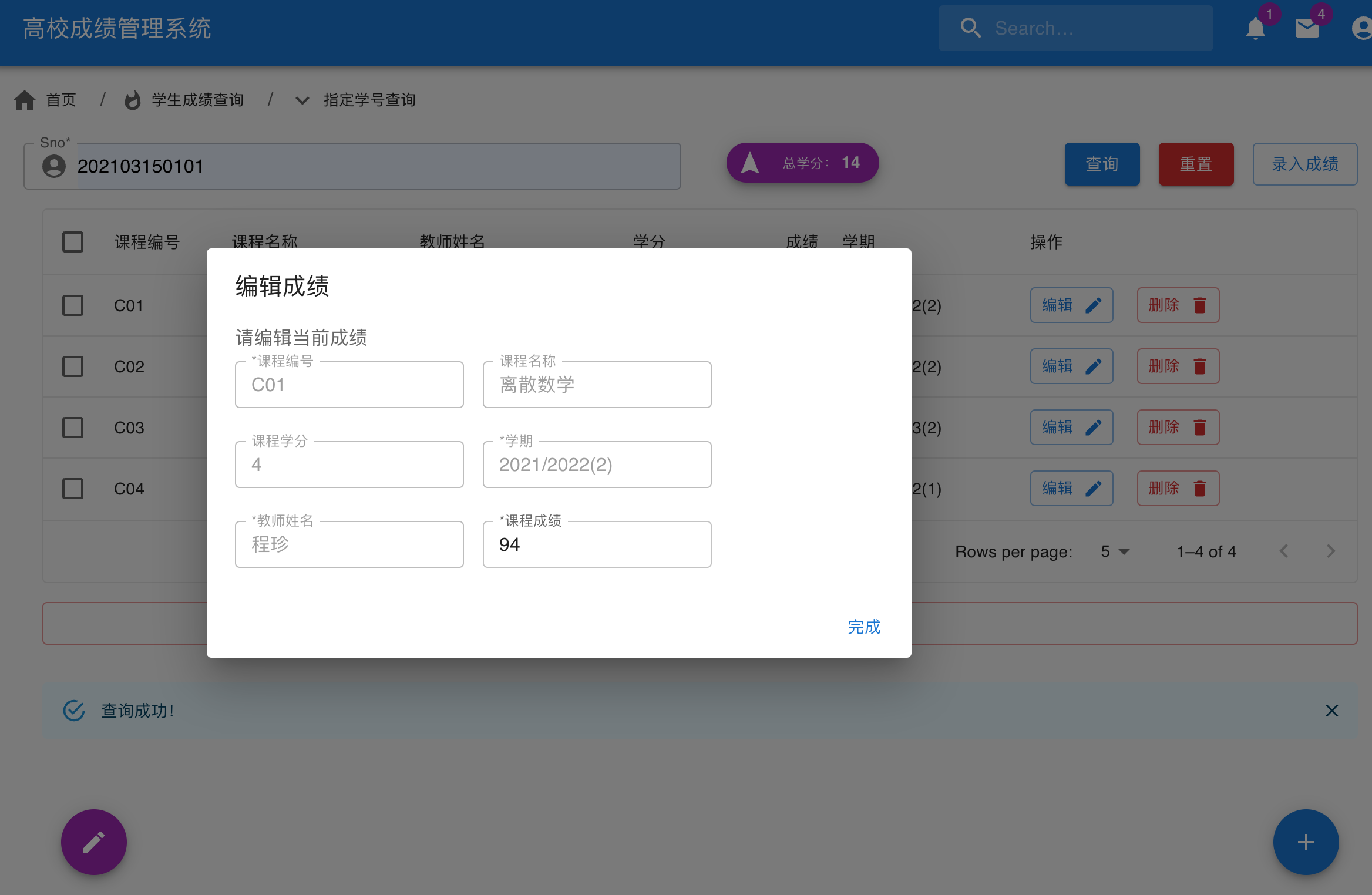The image size is (1372, 895).
Task: Click the notification bell icon
Action: coord(1255,28)
